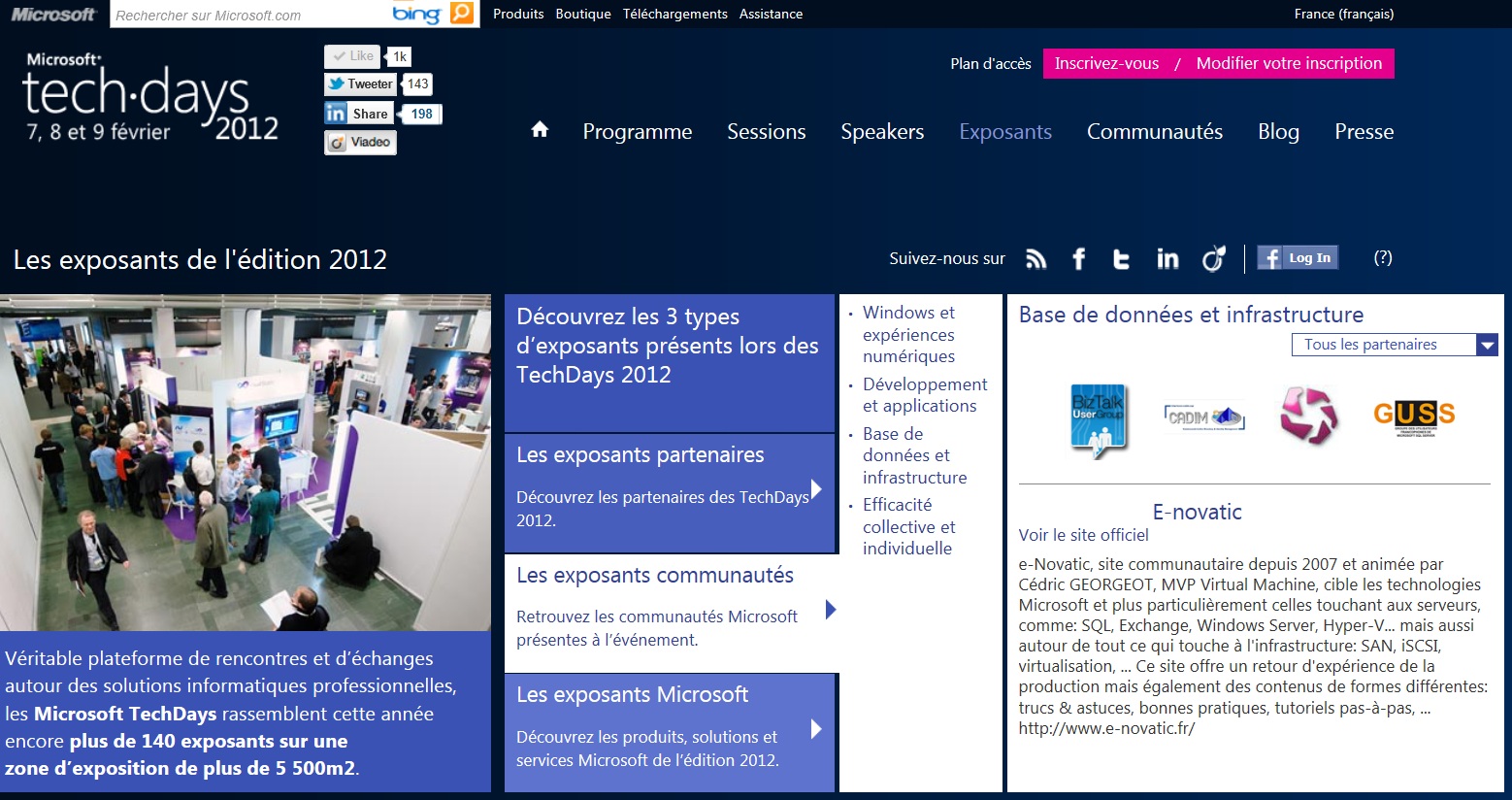Click the tech·days 2012 logo
This screenshot has width=1512, height=800.
[x=150, y=97]
